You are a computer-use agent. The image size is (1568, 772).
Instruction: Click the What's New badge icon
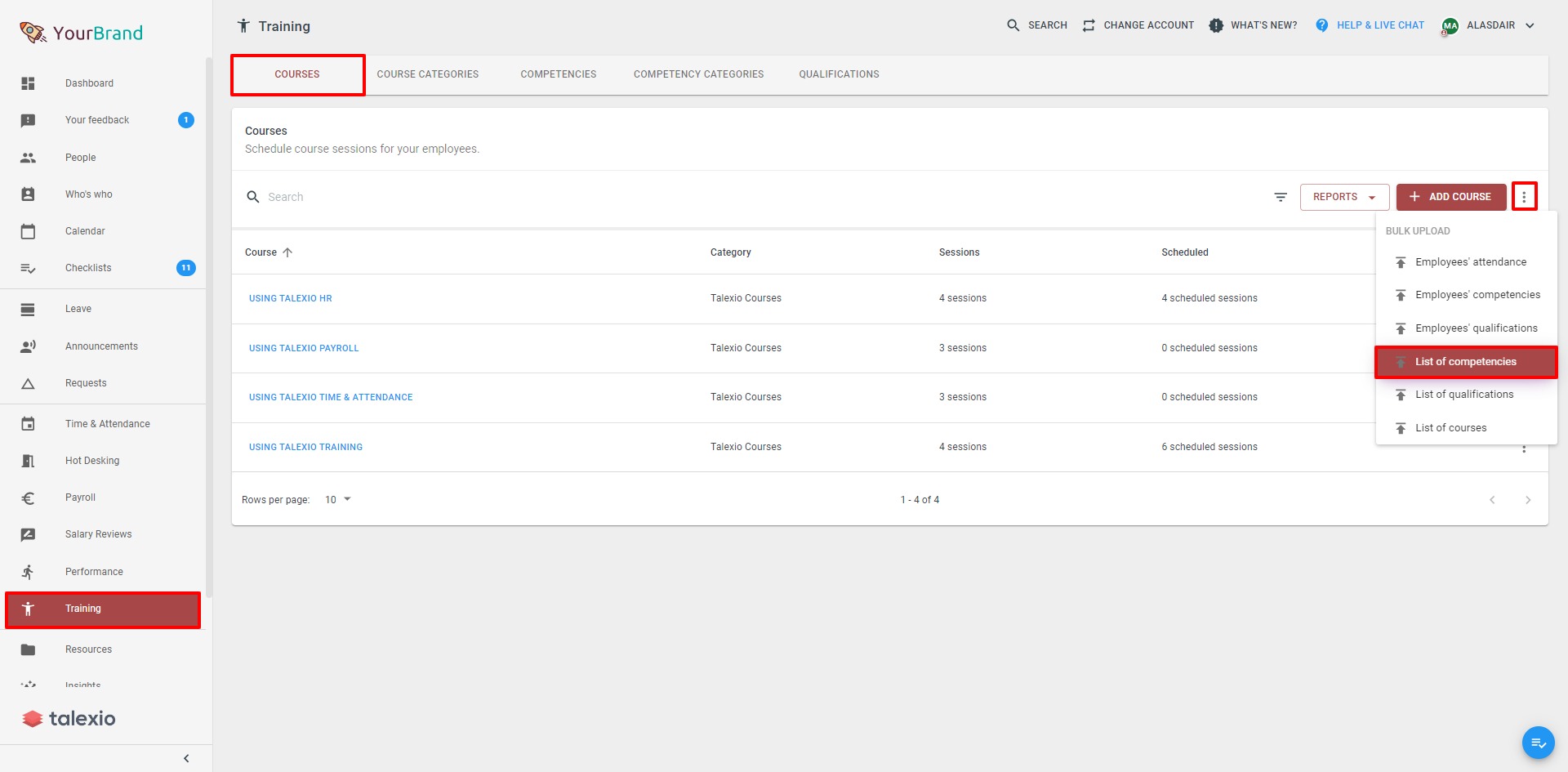pyautogui.click(x=1216, y=25)
